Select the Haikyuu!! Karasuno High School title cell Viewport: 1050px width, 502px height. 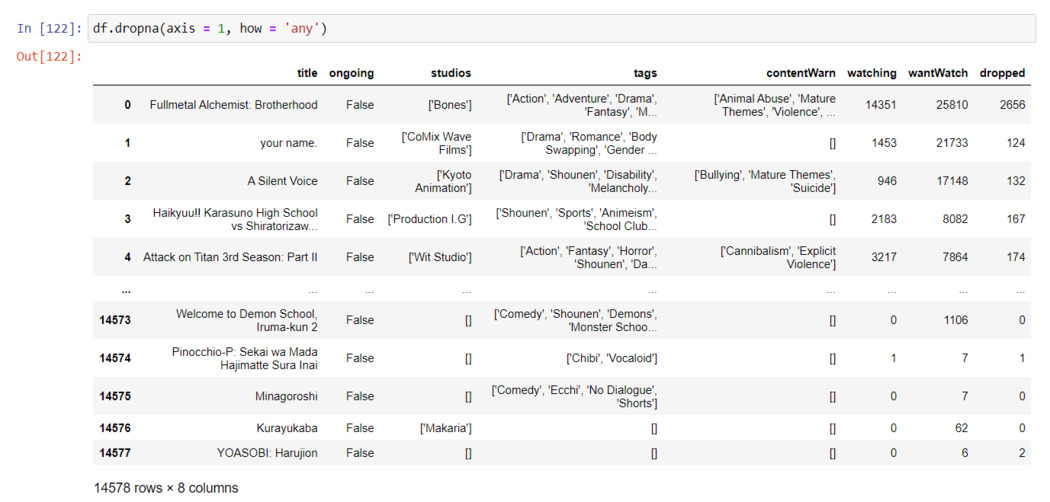pos(235,219)
